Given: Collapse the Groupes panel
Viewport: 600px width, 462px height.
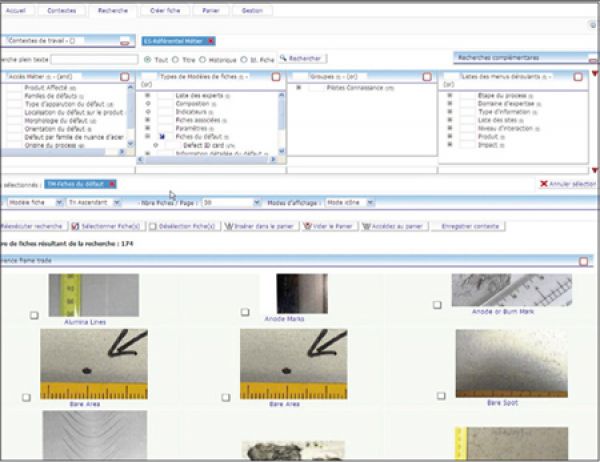Looking at the screenshot, I should click(427, 77).
